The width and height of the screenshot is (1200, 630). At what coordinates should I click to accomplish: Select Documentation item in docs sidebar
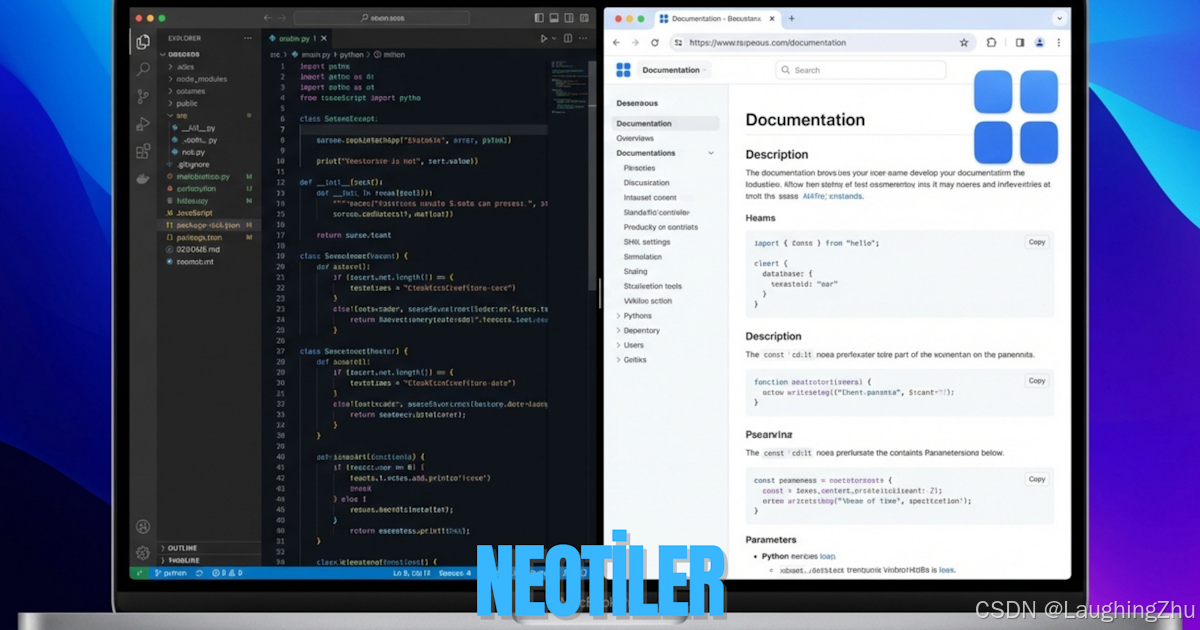click(666, 124)
